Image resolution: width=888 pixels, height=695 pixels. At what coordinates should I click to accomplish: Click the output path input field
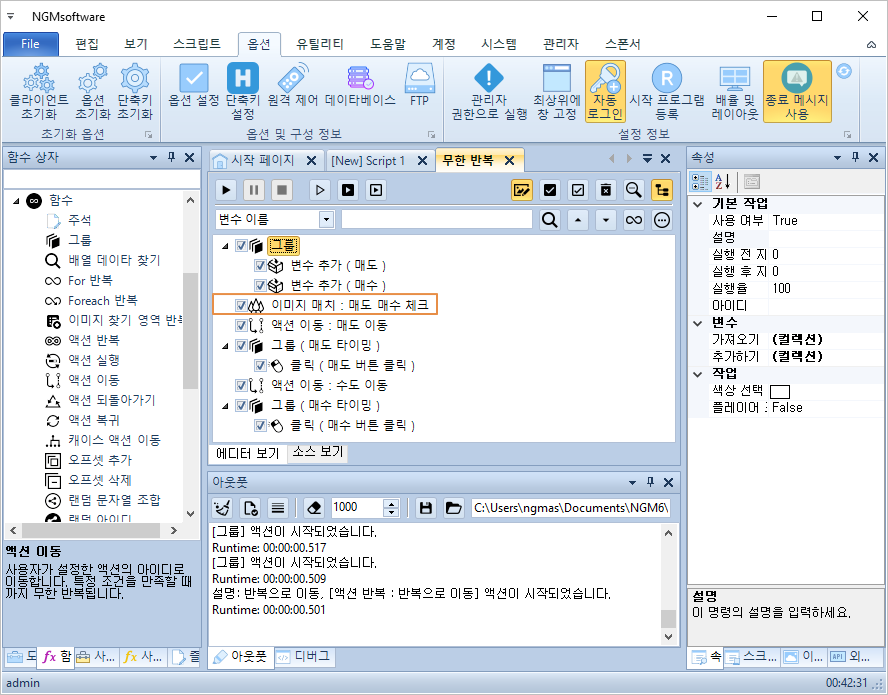pos(571,508)
